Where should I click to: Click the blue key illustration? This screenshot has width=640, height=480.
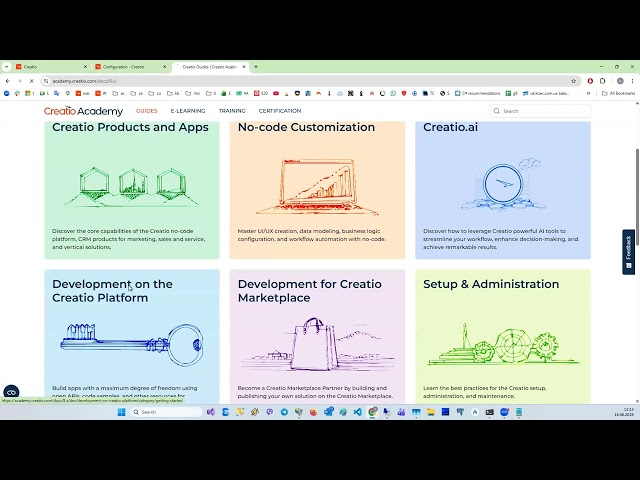[x=132, y=344]
